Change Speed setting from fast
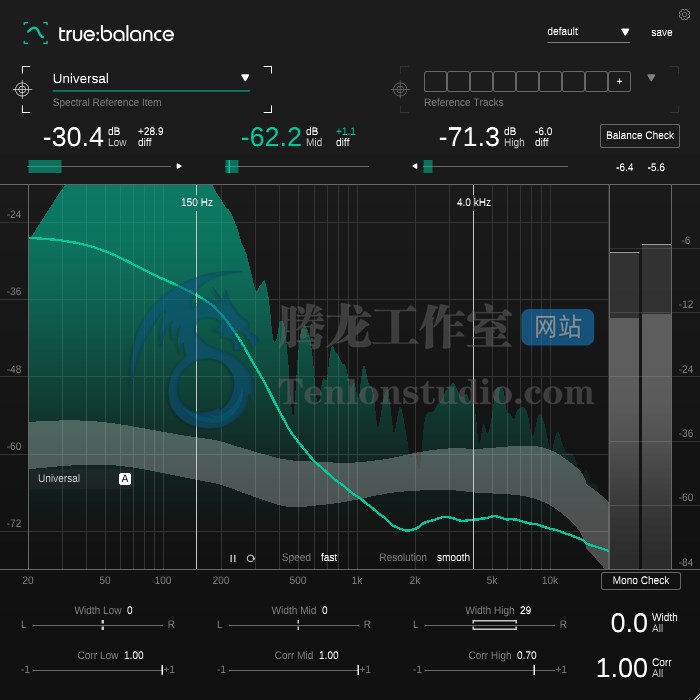 (329, 557)
